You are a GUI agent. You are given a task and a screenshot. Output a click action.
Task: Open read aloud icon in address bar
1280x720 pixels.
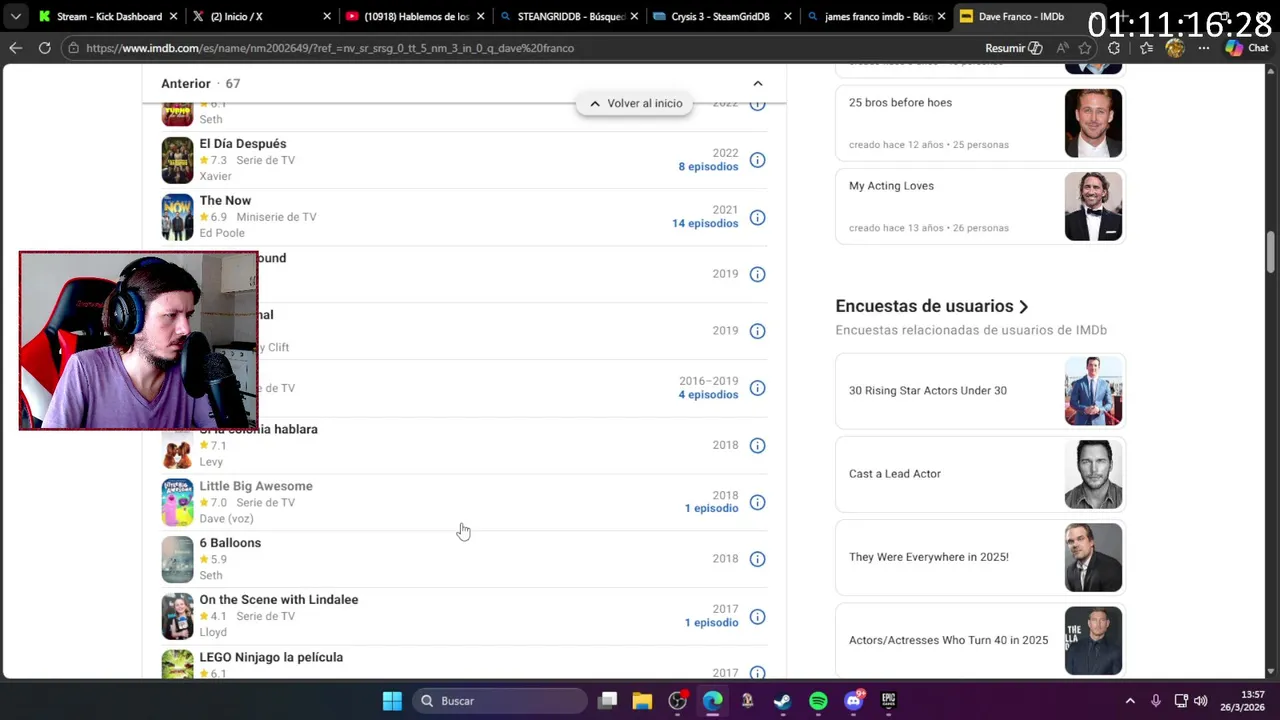(x=1062, y=48)
